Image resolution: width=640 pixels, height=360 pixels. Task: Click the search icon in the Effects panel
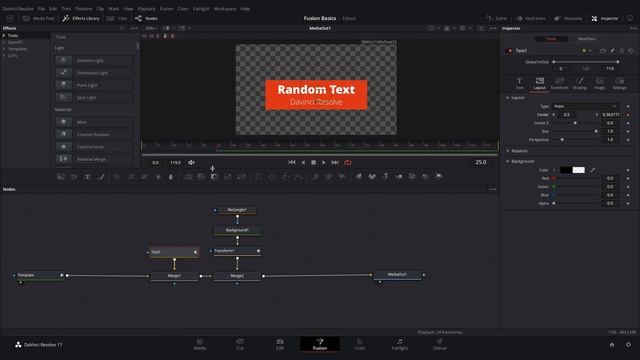coord(122,28)
